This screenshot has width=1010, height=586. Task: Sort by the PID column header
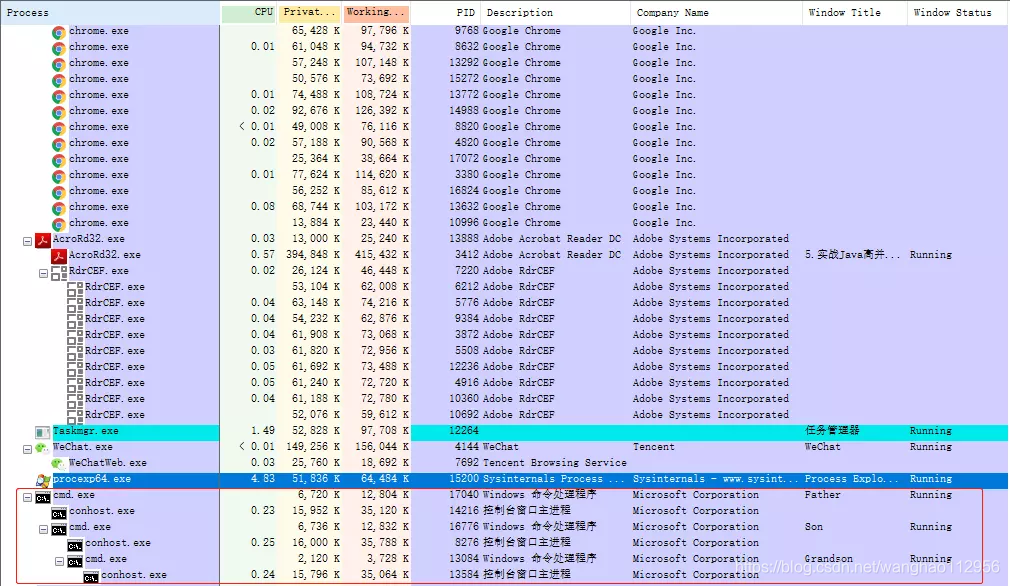pos(446,12)
